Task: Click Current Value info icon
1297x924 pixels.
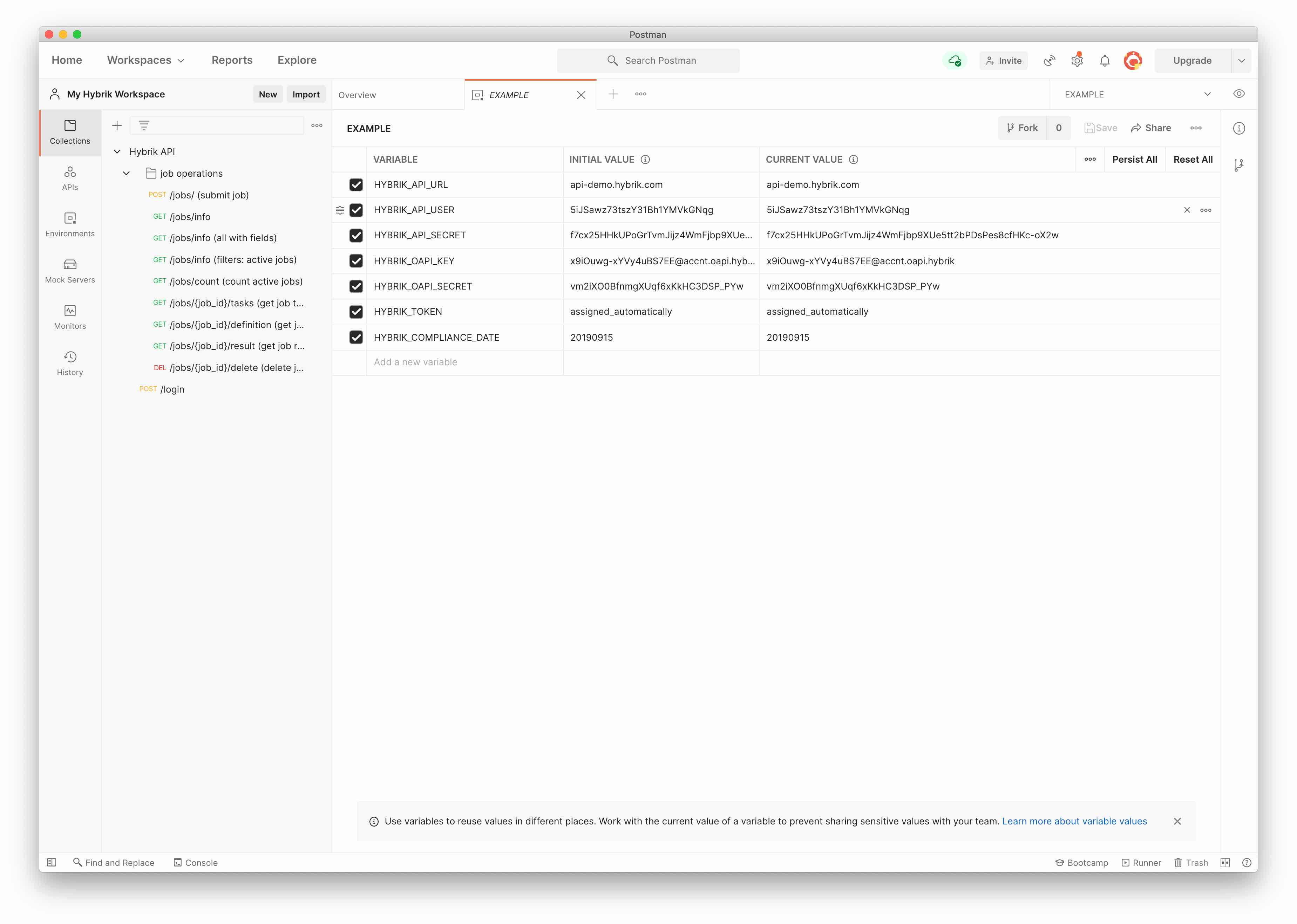Action: (x=853, y=159)
